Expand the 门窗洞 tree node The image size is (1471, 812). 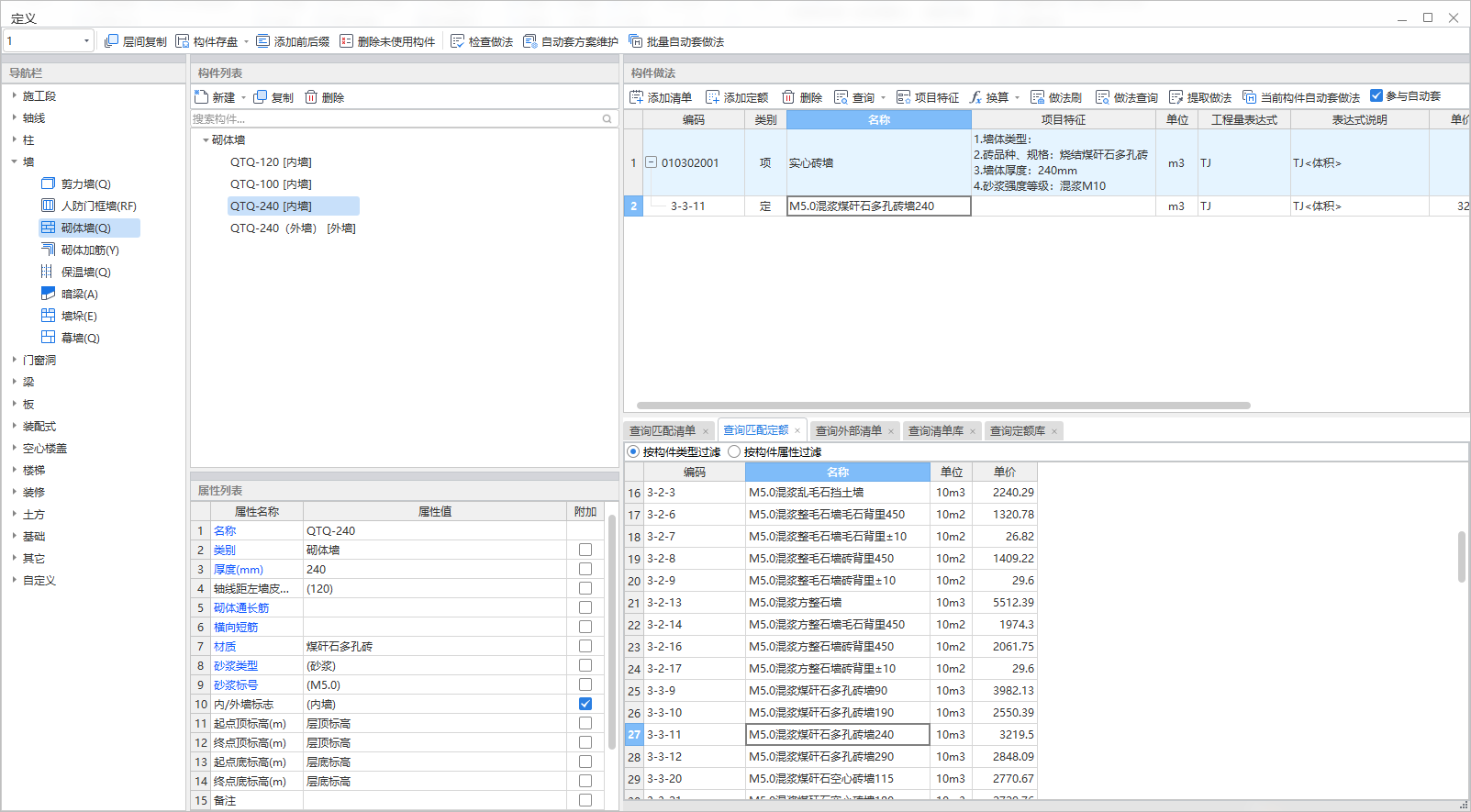(15, 360)
